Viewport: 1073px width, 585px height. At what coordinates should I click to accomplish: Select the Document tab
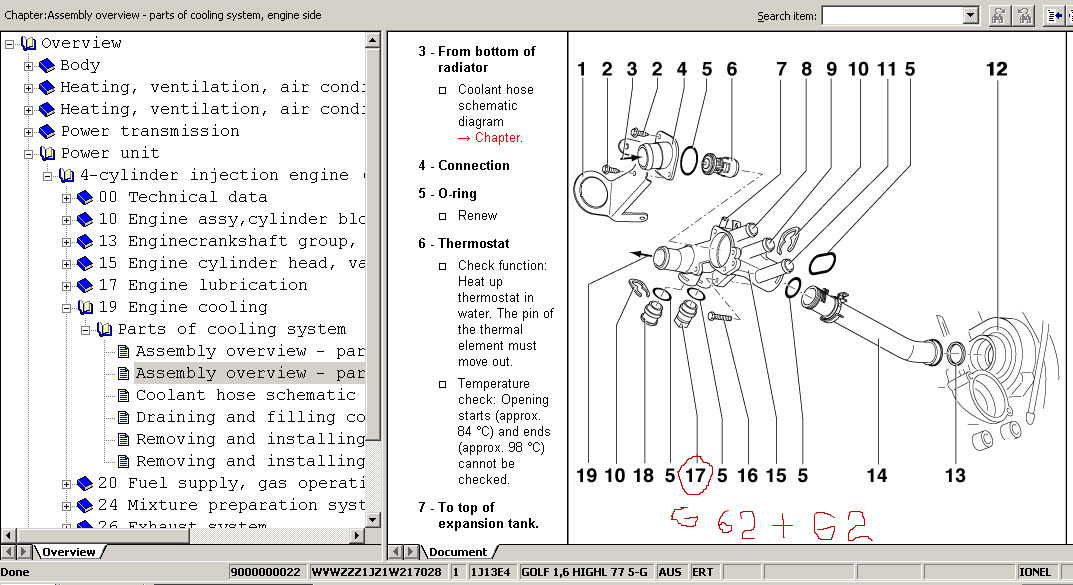click(x=457, y=552)
